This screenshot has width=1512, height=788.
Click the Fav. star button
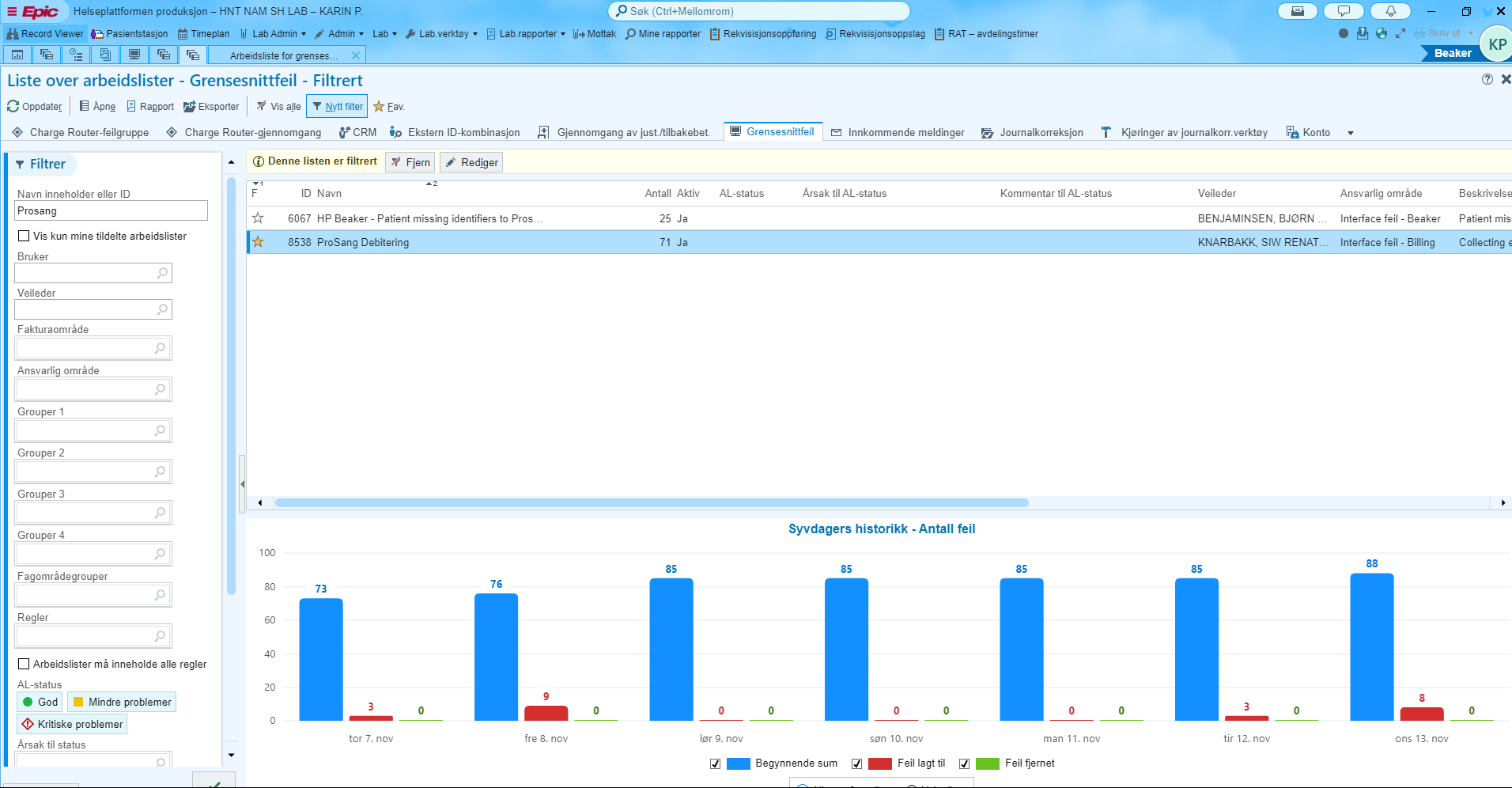(x=389, y=106)
